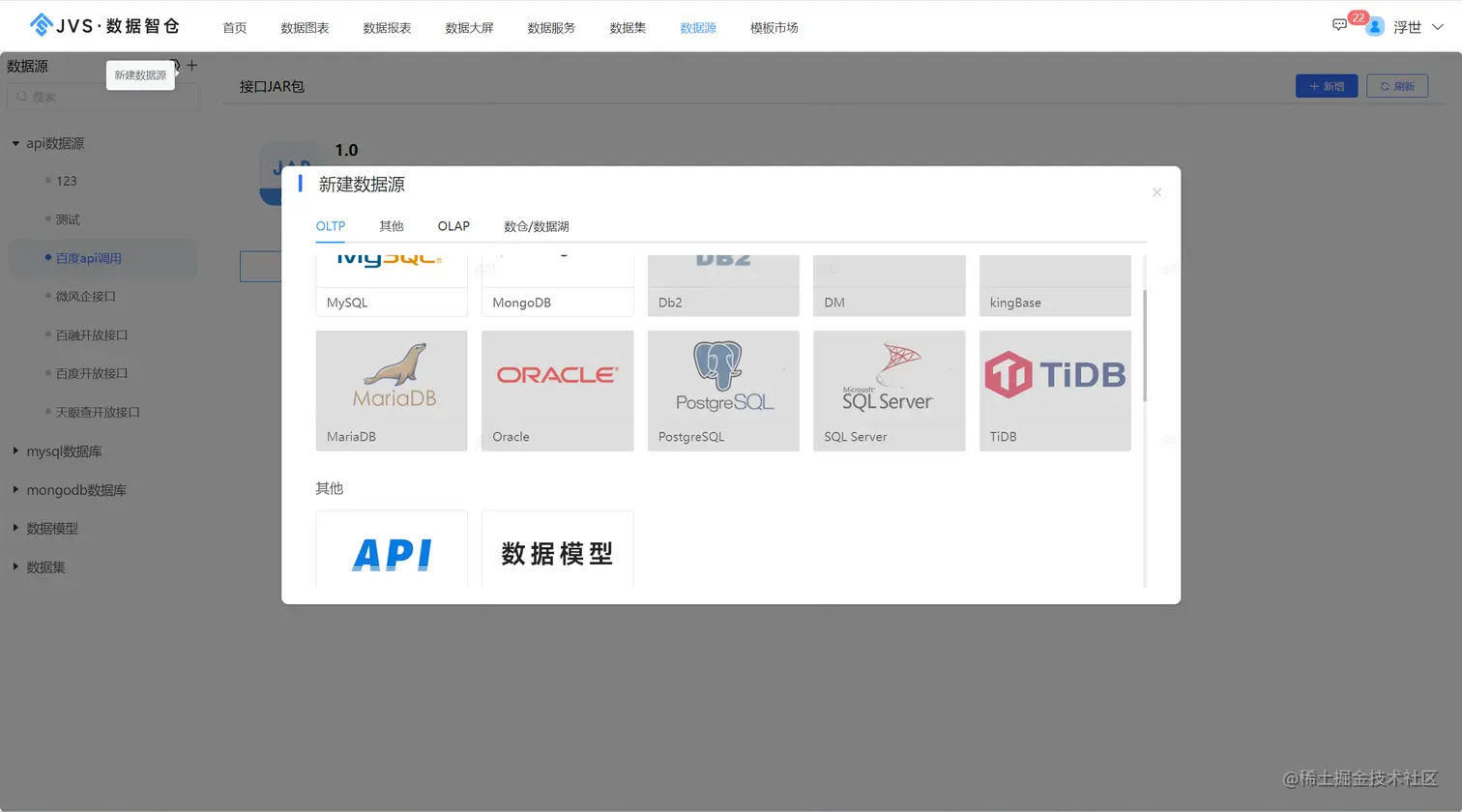Open 模板市场 in top navigation
Screen dimensions: 1462x812
(x=775, y=28)
